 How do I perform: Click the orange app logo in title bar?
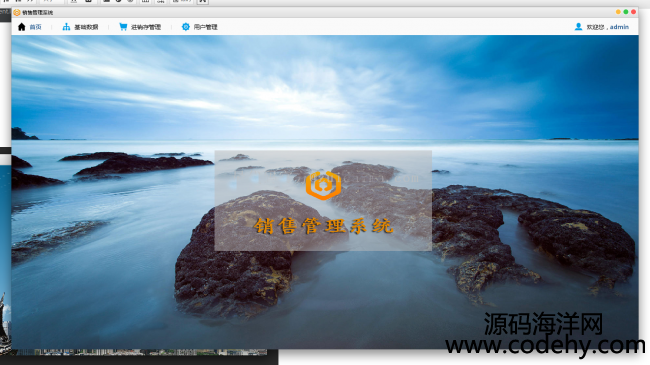tap(17, 12)
